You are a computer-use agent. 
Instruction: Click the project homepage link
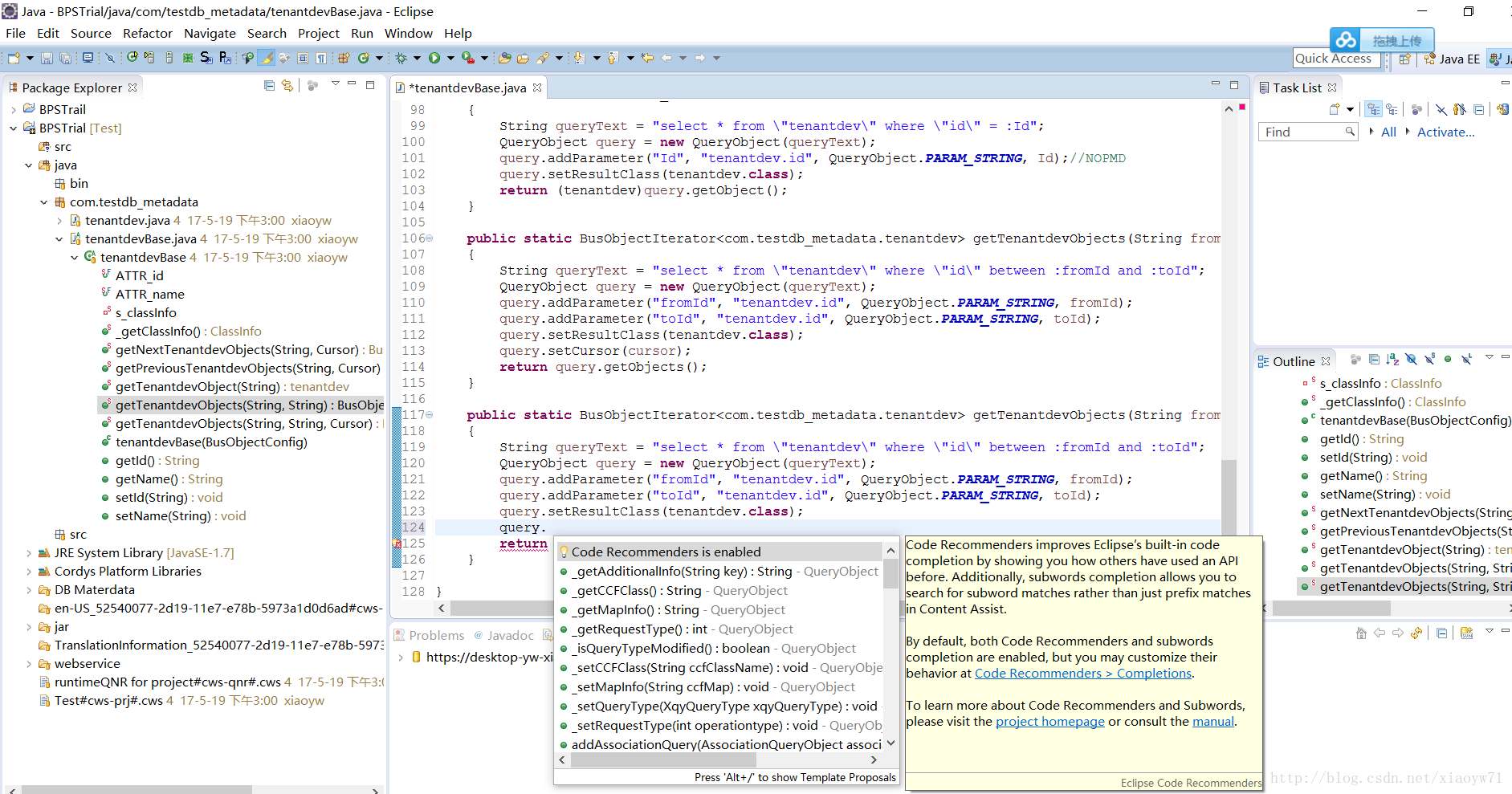tap(1050, 722)
